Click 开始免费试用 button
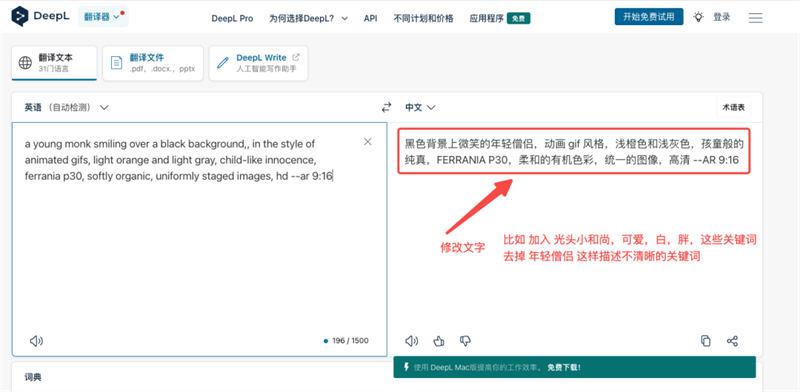 click(648, 17)
